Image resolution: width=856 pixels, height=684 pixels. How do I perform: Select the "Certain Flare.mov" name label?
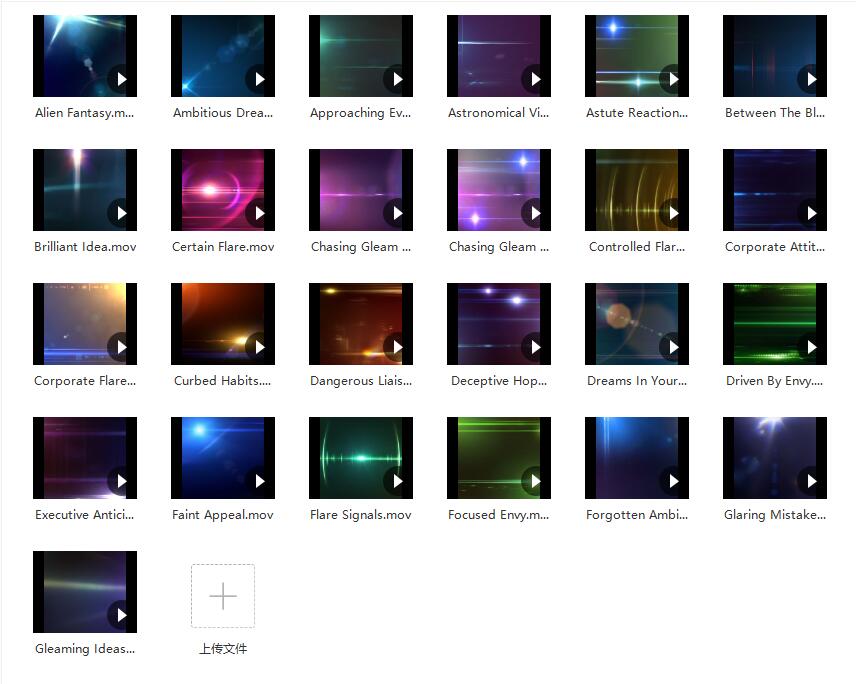tap(223, 247)
